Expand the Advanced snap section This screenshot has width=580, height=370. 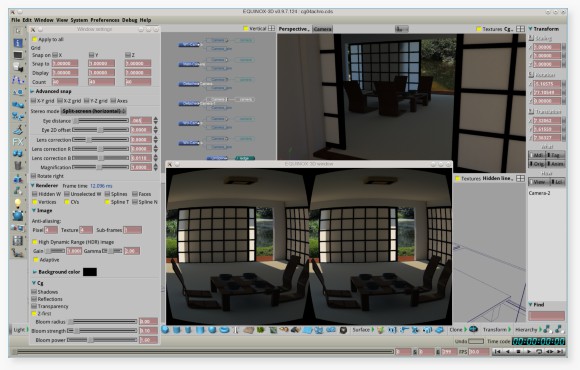tap(32, 91)
